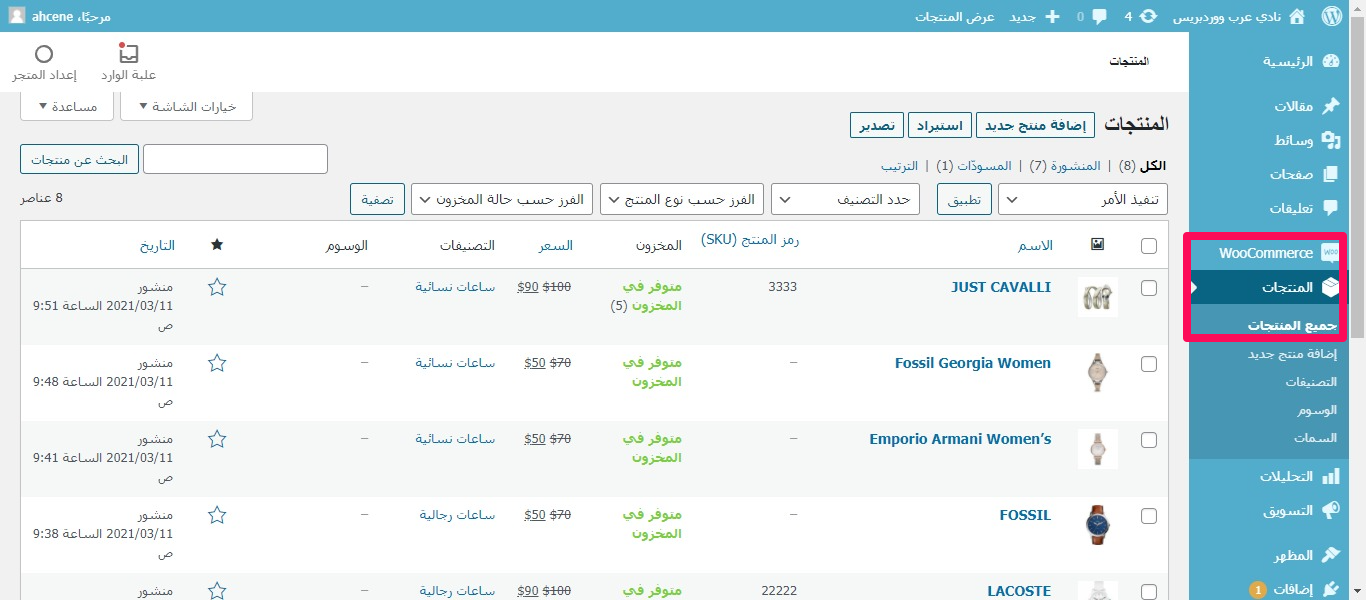The width and height of the screenshot is (1366, 600).
Task: Click the WordPress logo icon in admin bar
Action: [1331, 16]
